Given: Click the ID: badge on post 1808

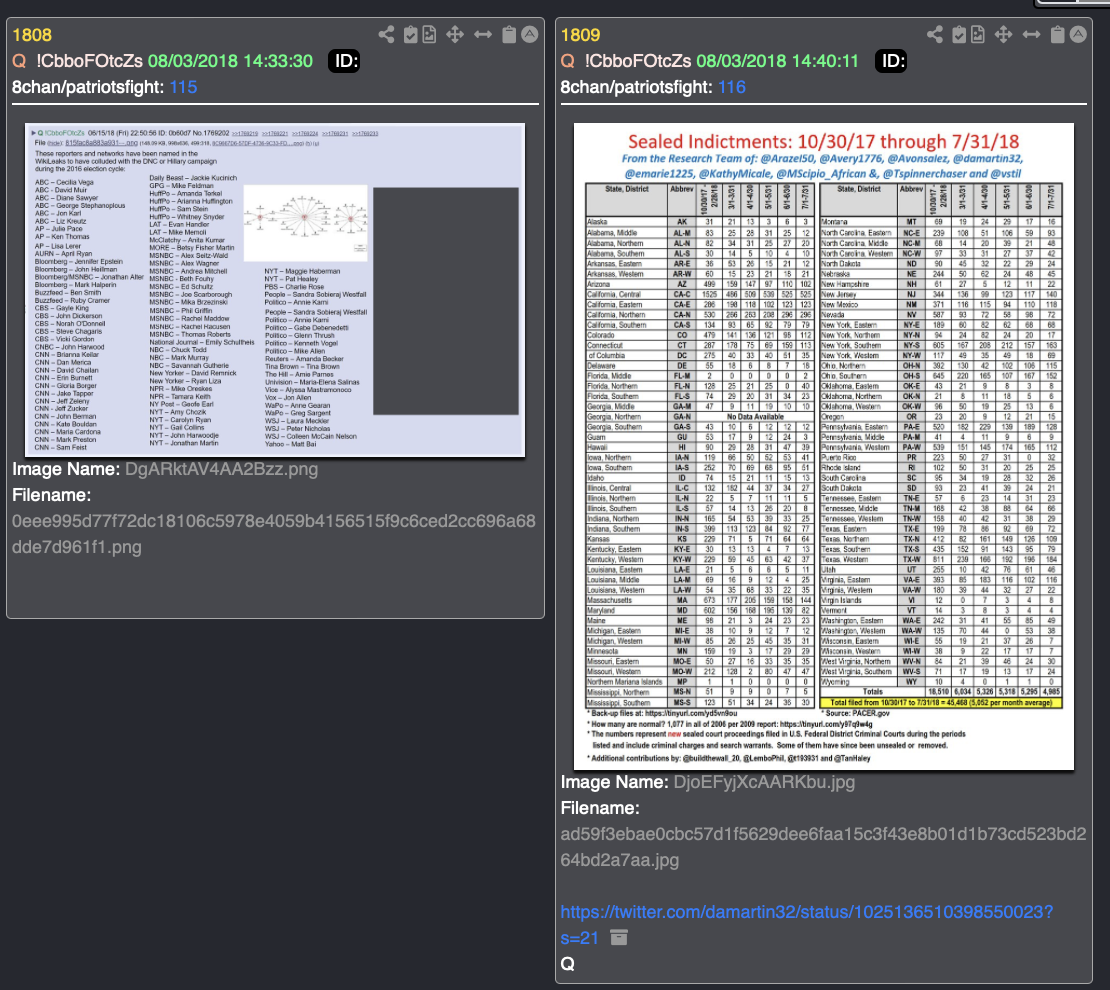Looking at the screenshot, I should [x=346, y=61].
